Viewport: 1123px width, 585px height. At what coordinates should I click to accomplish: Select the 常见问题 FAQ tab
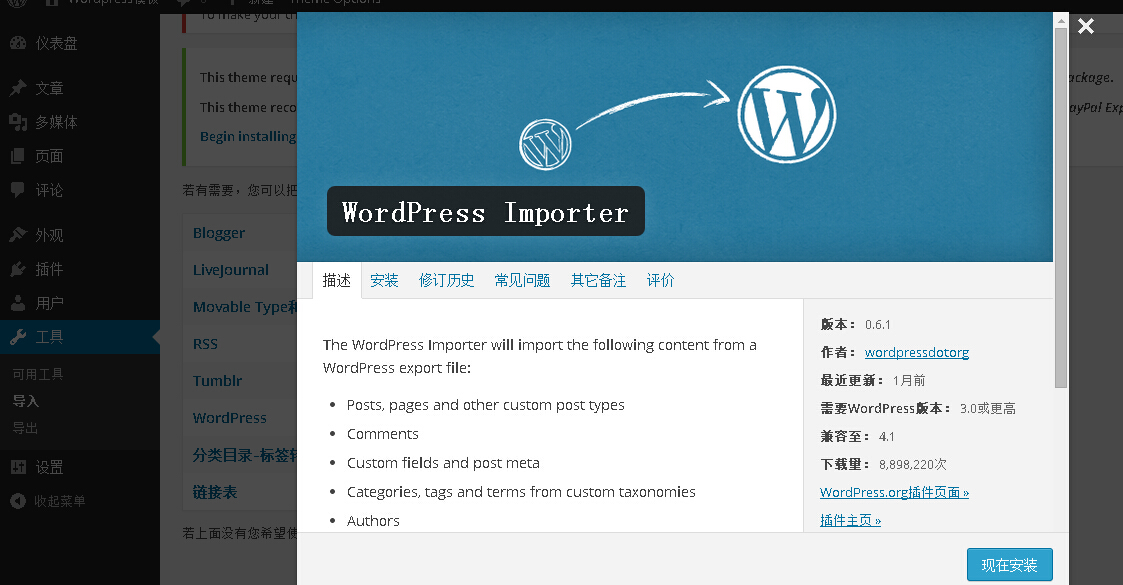point(522,280)
